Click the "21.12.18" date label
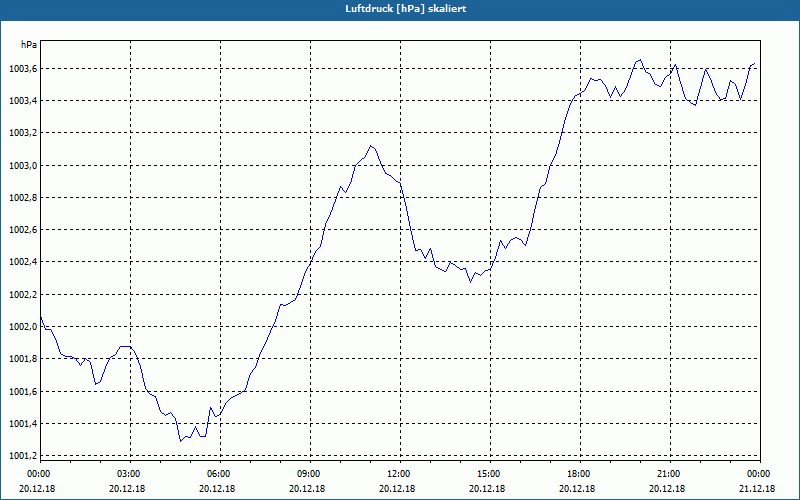The width and height of the screenshot is (800, 500). coord(758,489)
